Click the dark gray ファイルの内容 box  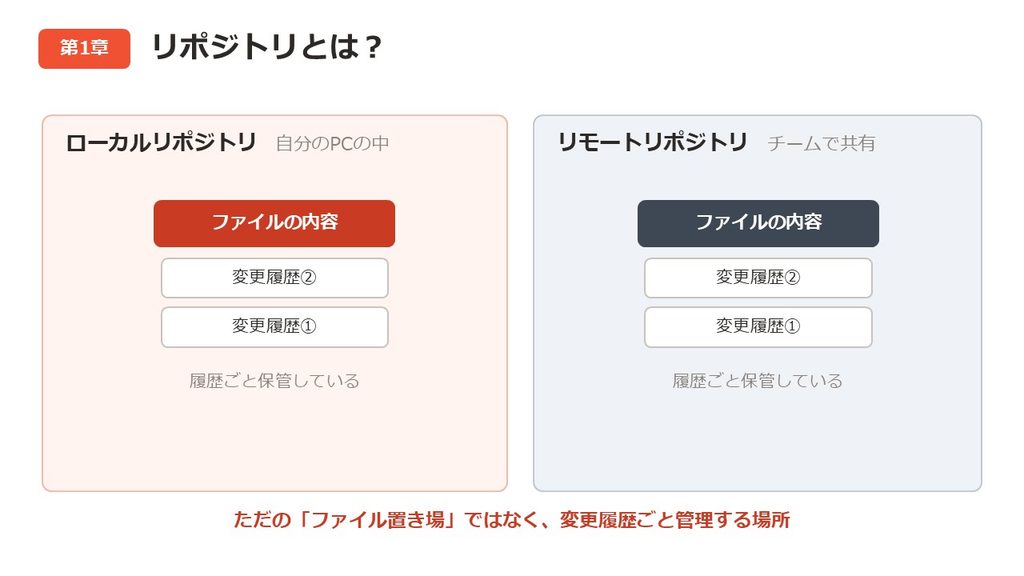(x=758, y=223)
